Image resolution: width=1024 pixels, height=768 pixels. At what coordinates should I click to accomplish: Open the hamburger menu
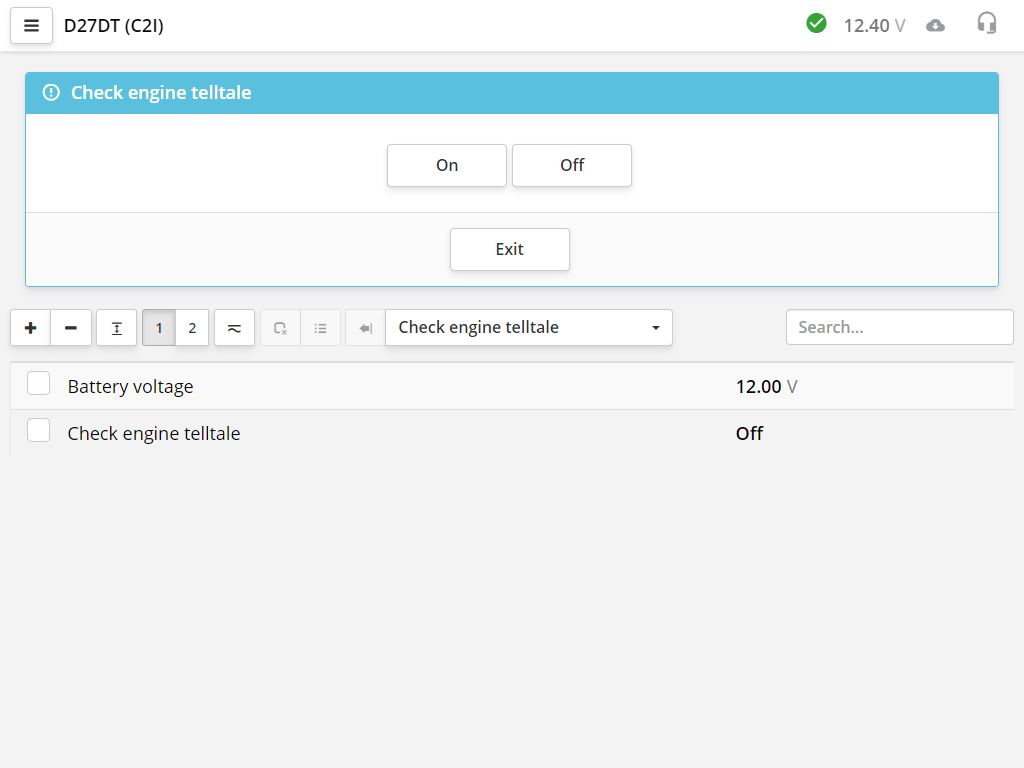(31, 26)
